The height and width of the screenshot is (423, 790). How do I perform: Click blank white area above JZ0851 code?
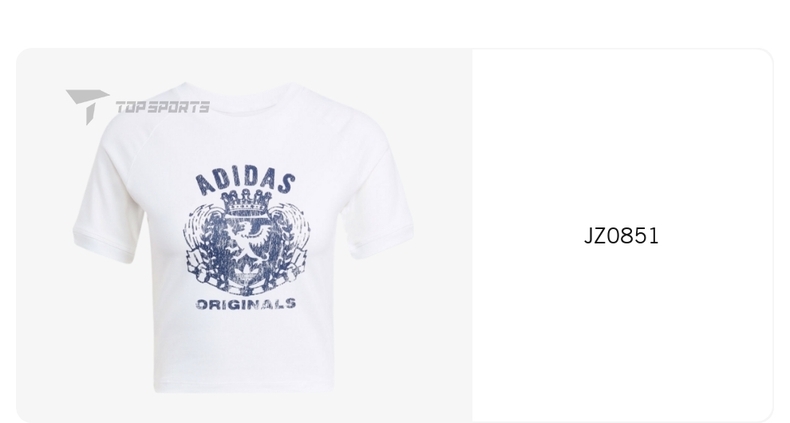click(x=621, y=136)
